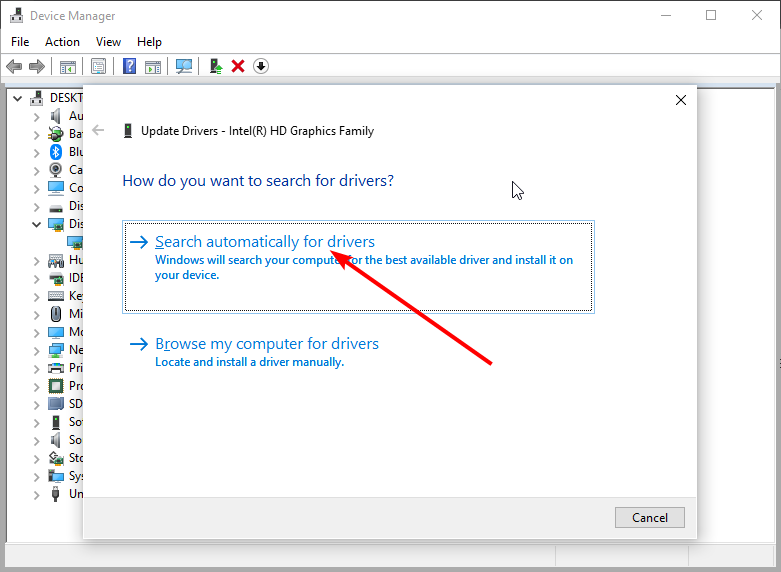Close the Update Drivers dialog with X

[681, 100]
